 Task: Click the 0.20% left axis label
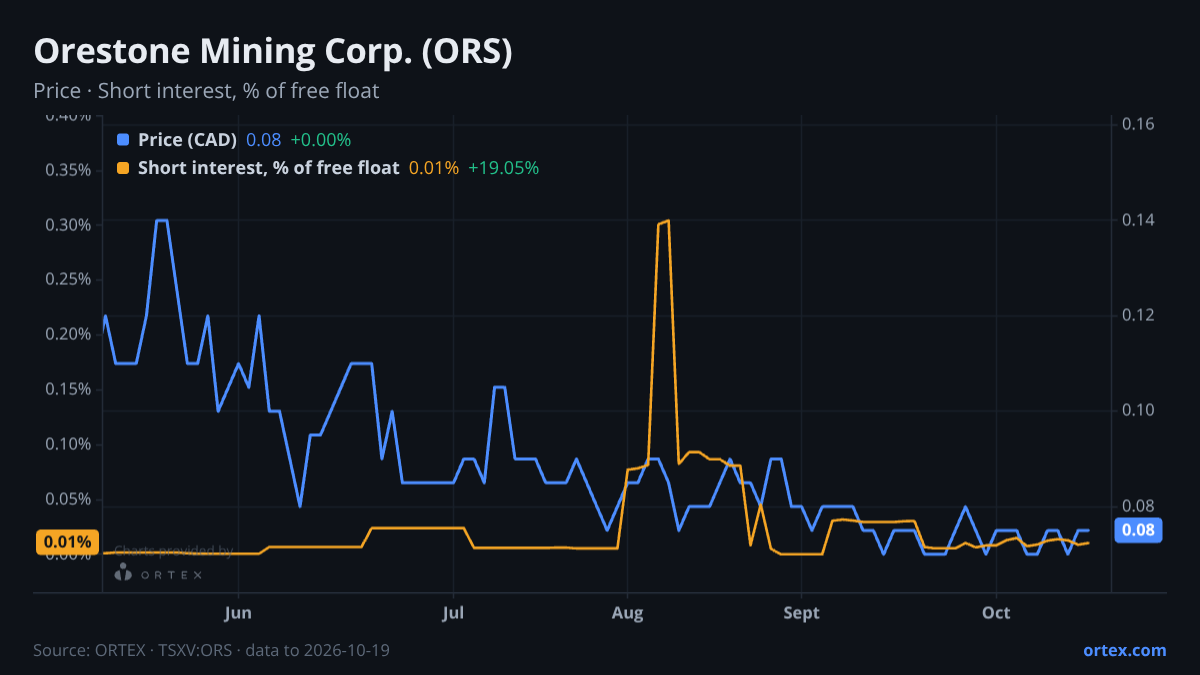tap(69, 334)
